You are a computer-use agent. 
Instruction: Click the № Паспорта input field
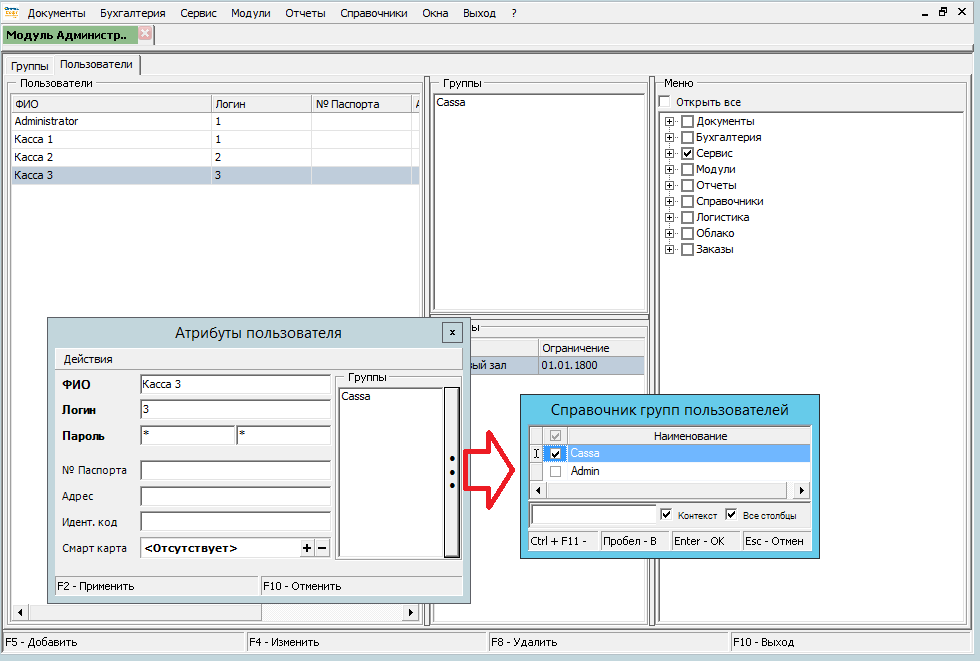point(235,470)
